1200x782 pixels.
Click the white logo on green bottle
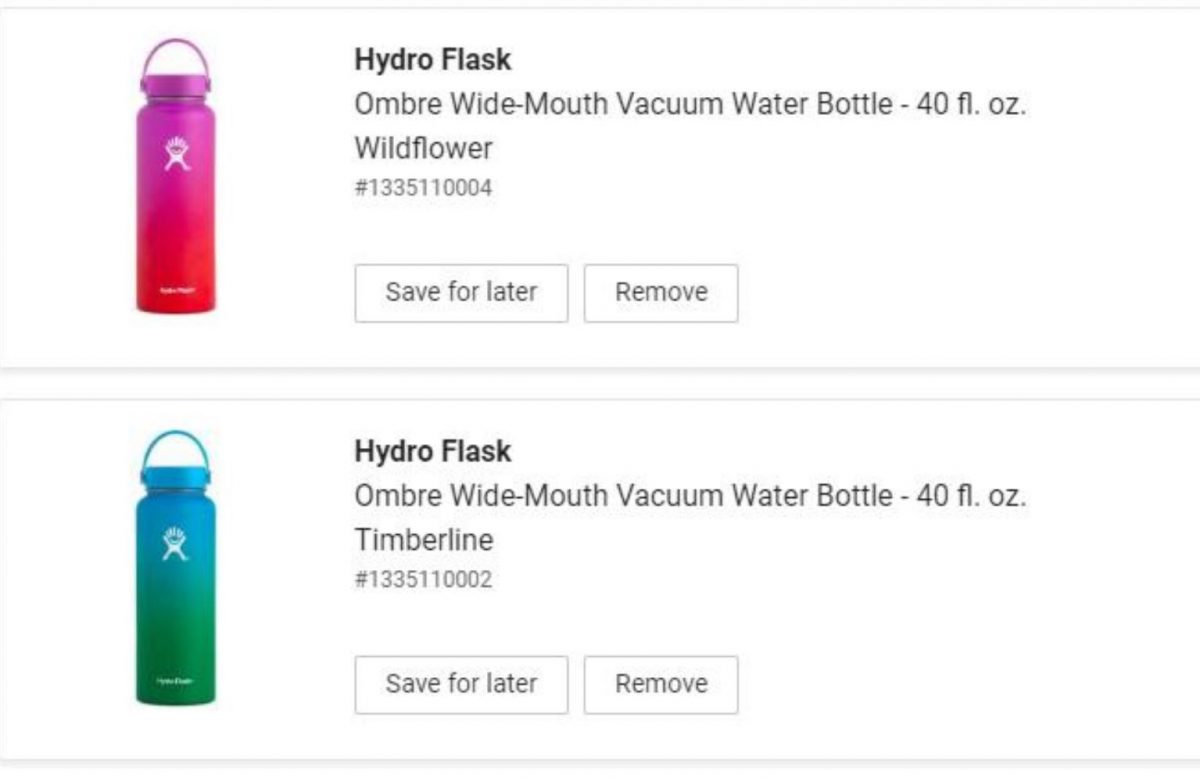(177, 545)
